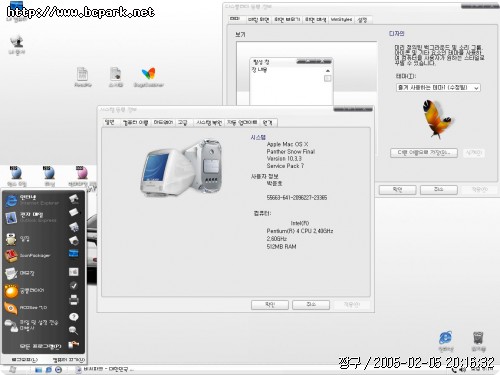Start the orange GOM Player entry

pyautogui.click(x=24, y=291)
